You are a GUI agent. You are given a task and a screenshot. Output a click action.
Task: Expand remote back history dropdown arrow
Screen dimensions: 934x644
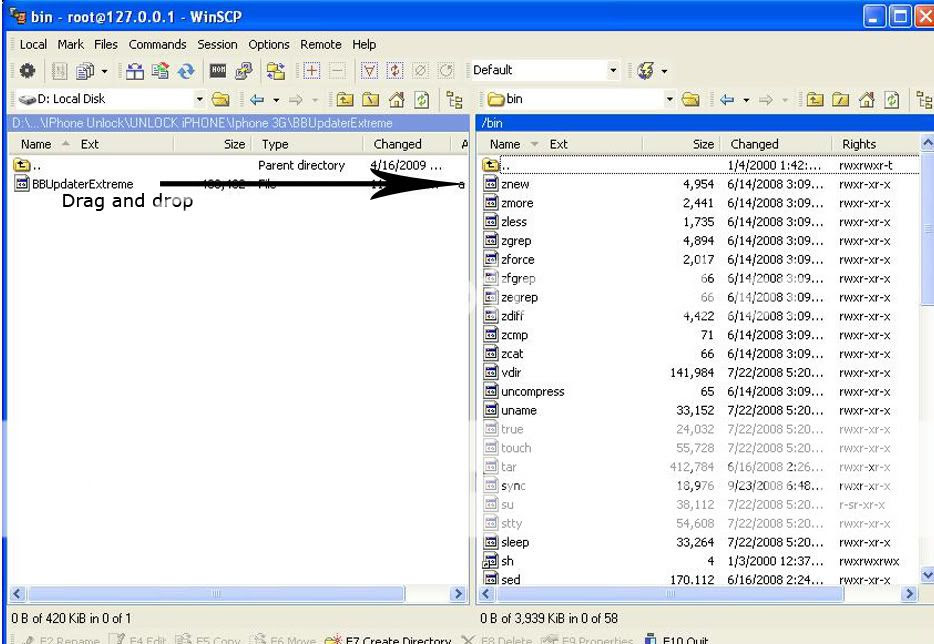pyautogui.click(x=746, y=100)
